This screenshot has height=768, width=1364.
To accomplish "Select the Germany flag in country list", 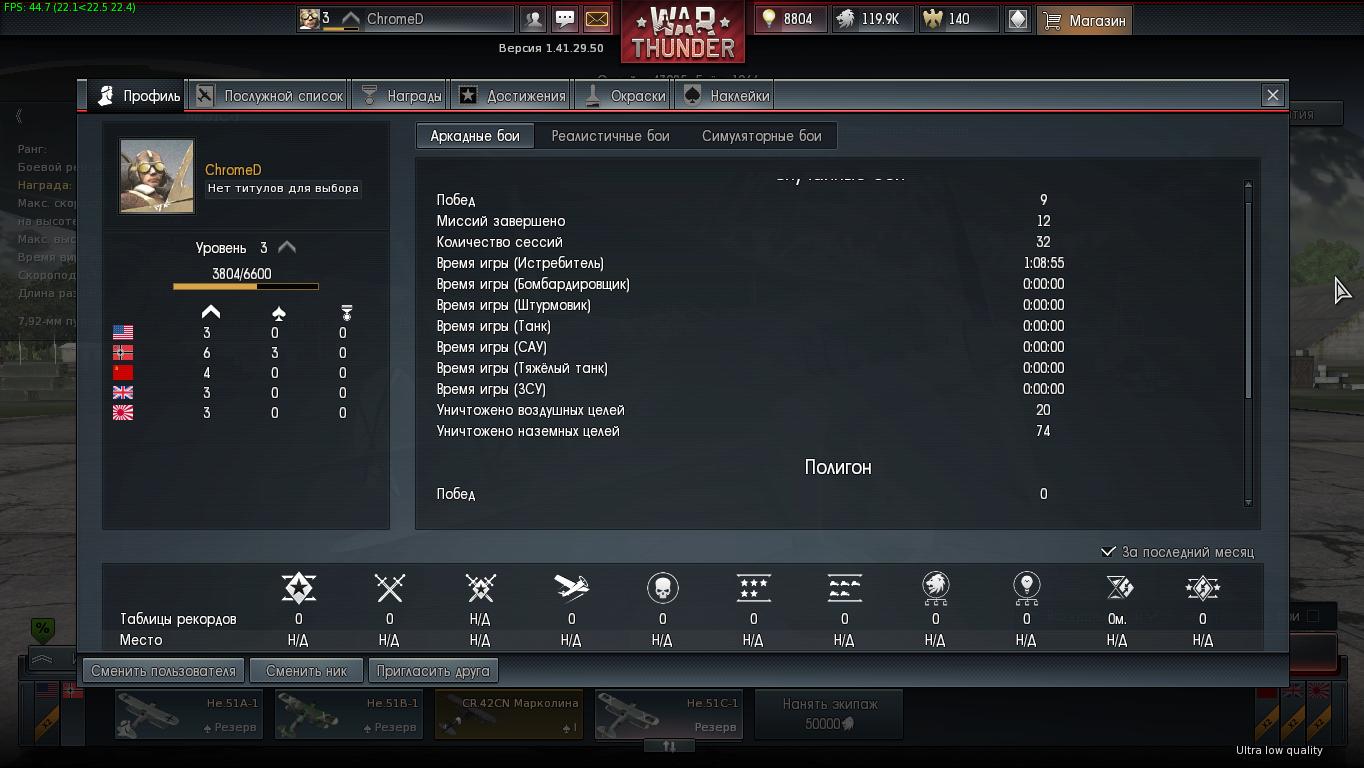I will 123,353.
